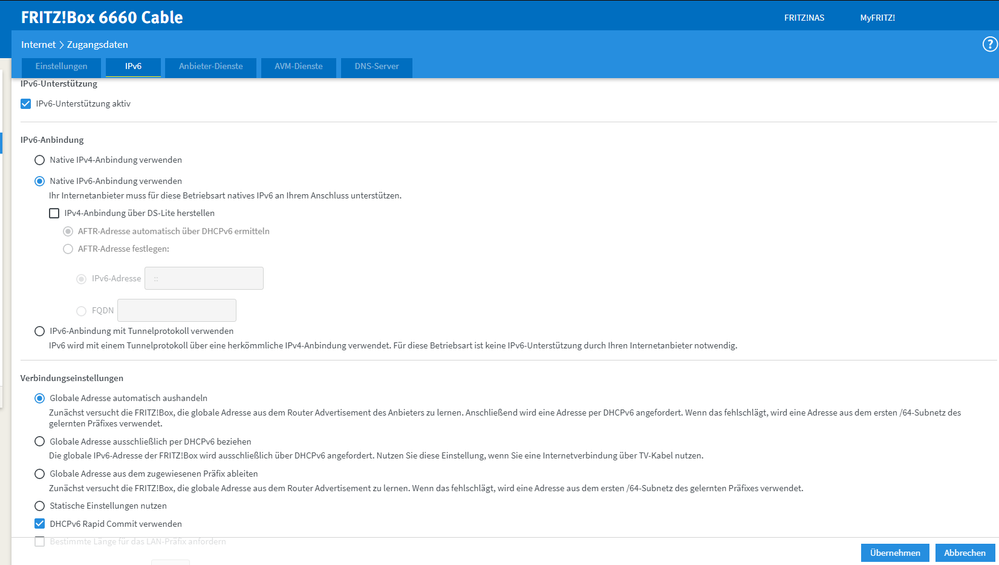
Task: Click the Verbindungseinstellungen section heading
Action: 72,378
